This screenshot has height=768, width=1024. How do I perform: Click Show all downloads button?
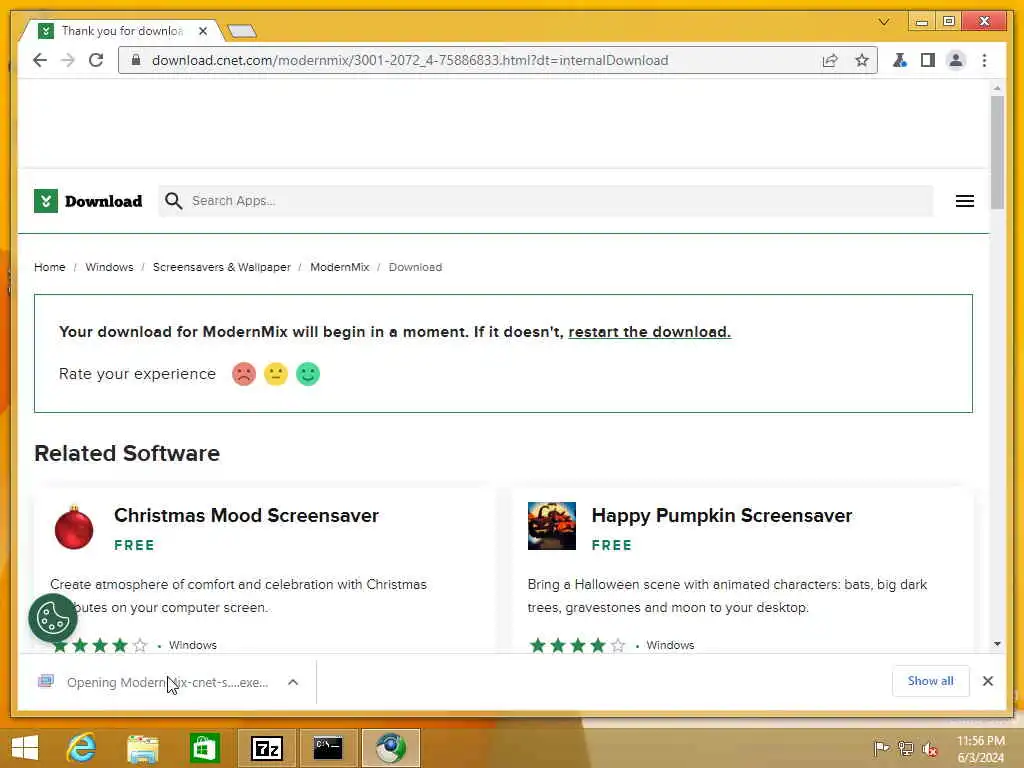click(930, 681)
